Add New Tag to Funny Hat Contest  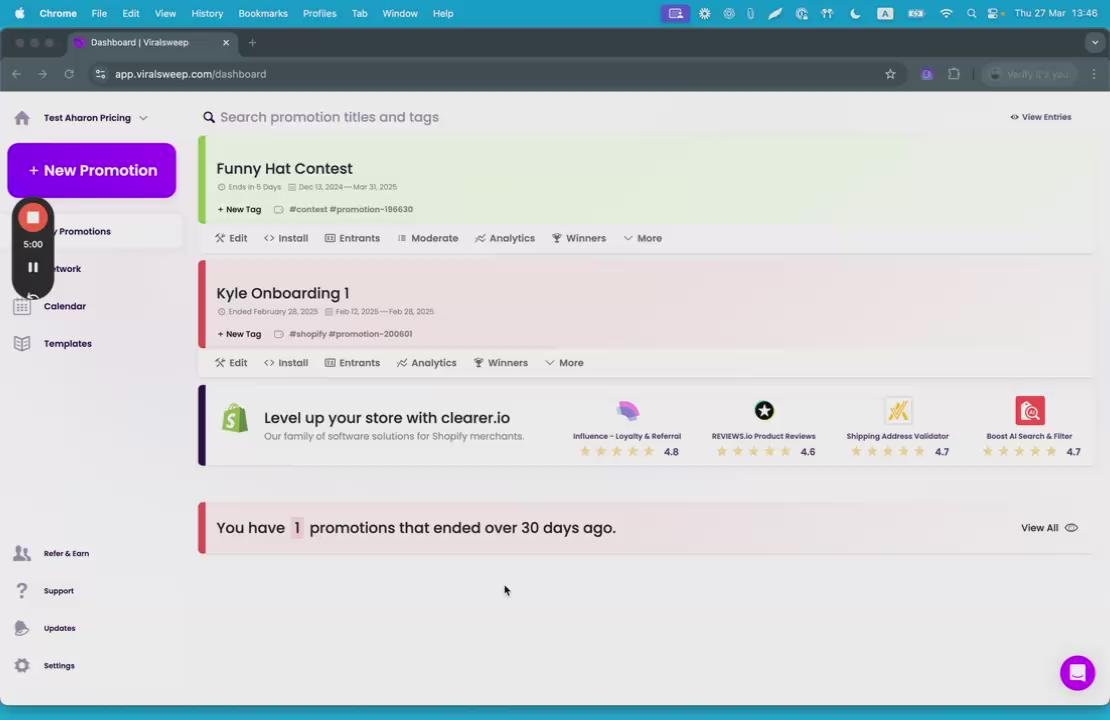point(239,210)
